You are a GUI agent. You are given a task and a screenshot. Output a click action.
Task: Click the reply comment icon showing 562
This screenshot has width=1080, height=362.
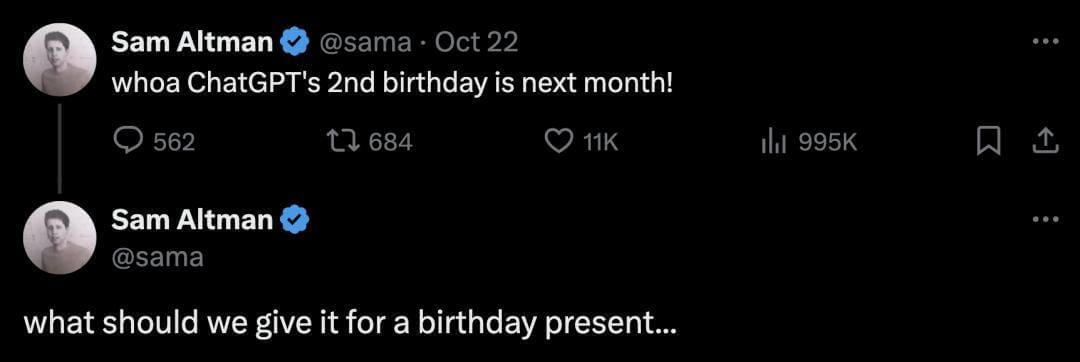coord(126,142)
